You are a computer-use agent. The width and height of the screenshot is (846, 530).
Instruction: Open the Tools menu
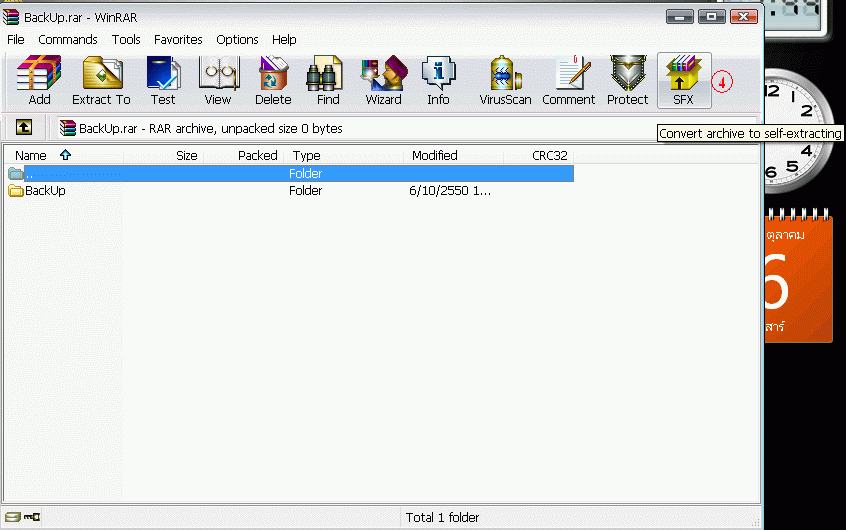tap(126, 40)
